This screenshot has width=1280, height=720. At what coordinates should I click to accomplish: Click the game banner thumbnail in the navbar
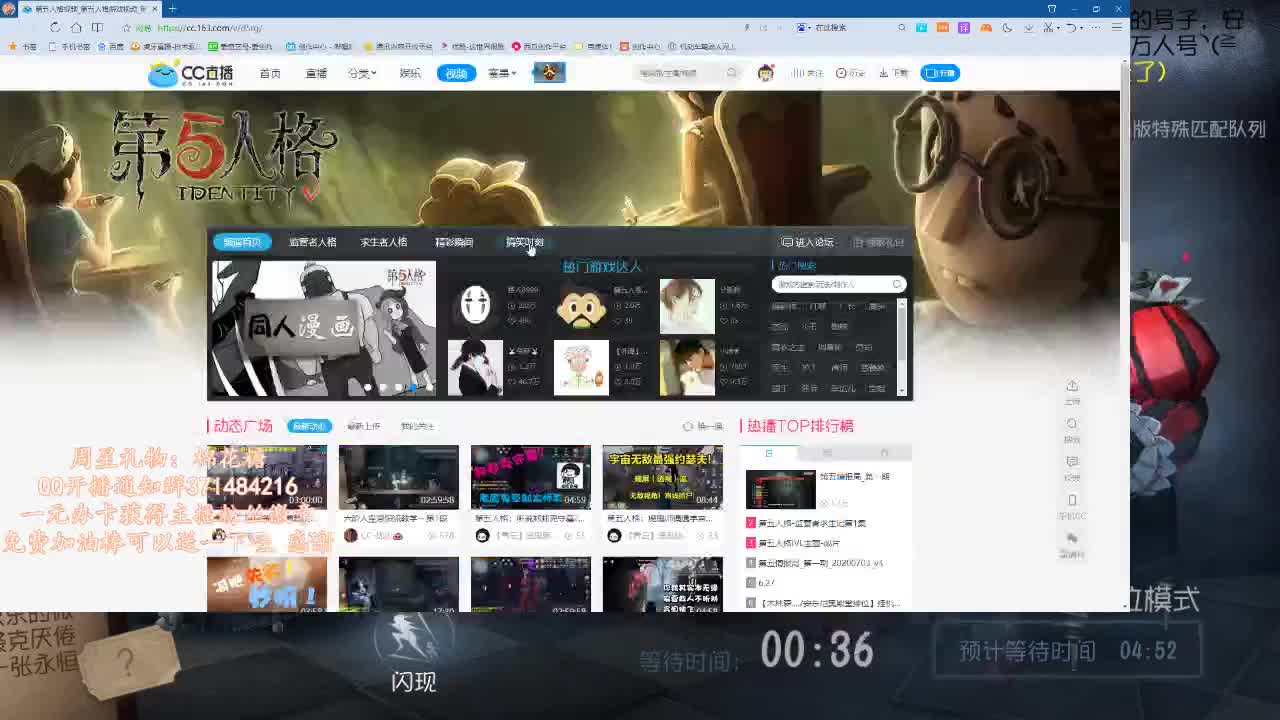pyautogui.click(x=548, y=72)
